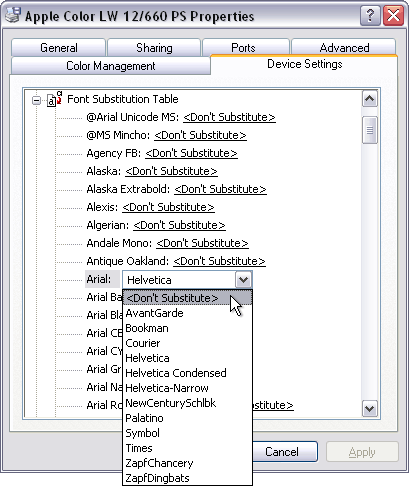Choose NewCenturySchlbk from the list
409x486 pixels.
(188, 403)
